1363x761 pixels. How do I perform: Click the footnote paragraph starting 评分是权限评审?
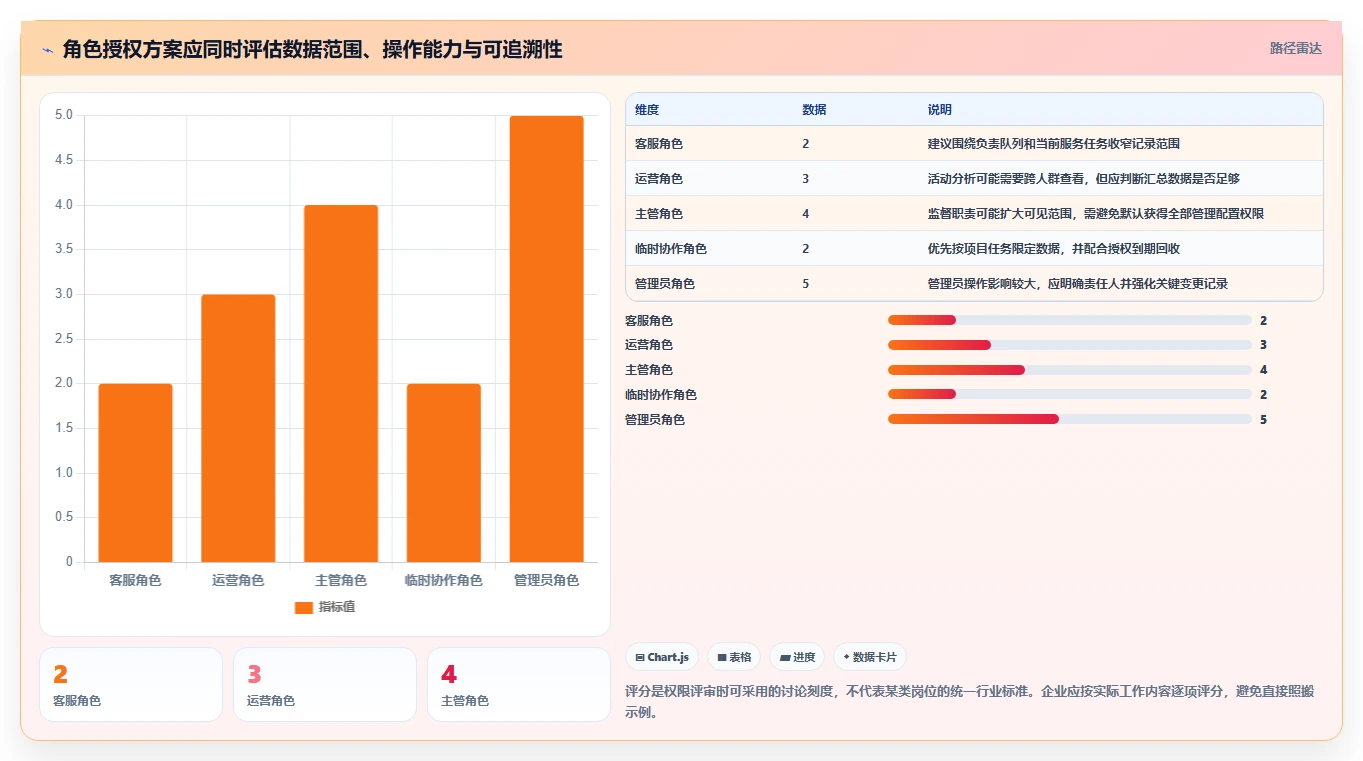tap(968, 703)
